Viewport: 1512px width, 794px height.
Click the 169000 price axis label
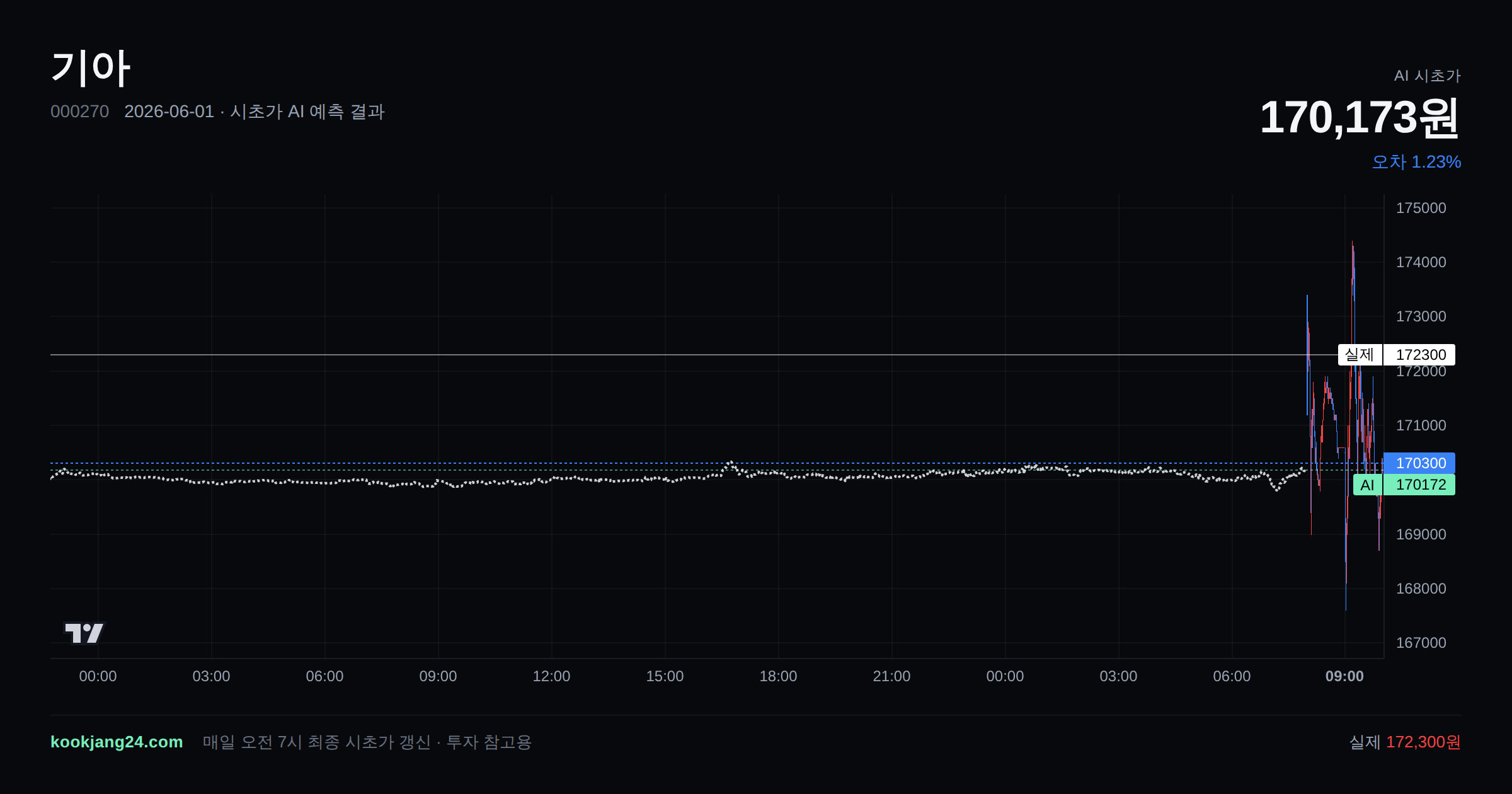(x=1421, y=534)
